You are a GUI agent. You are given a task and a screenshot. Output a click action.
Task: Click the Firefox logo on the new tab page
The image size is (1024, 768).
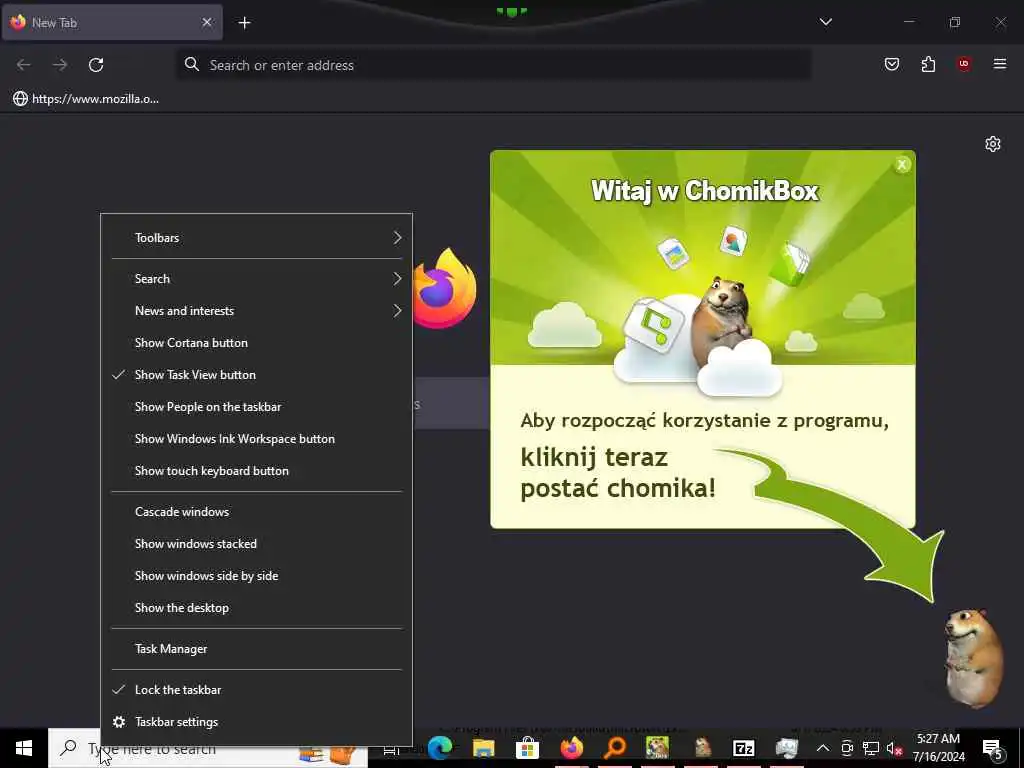(444, 289)
